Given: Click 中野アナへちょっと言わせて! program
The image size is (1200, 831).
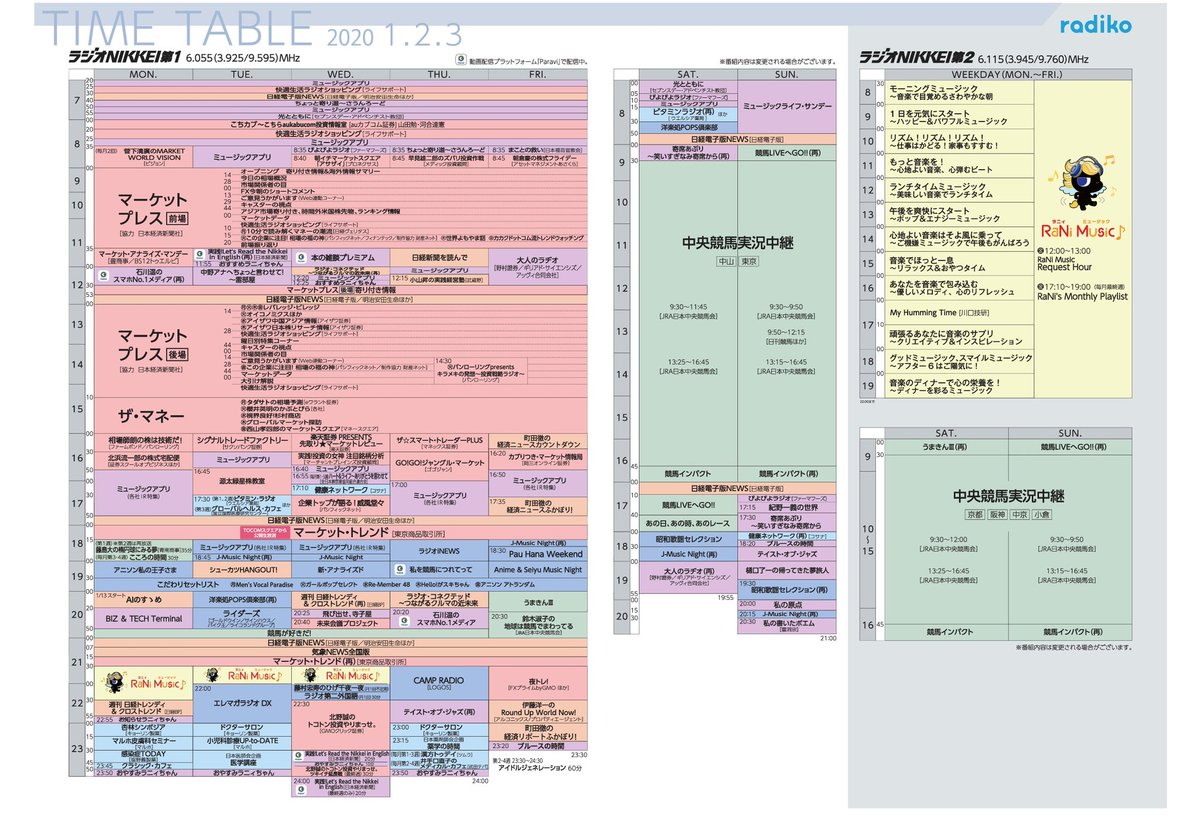Looking at the screenshot, I should 240,275.
